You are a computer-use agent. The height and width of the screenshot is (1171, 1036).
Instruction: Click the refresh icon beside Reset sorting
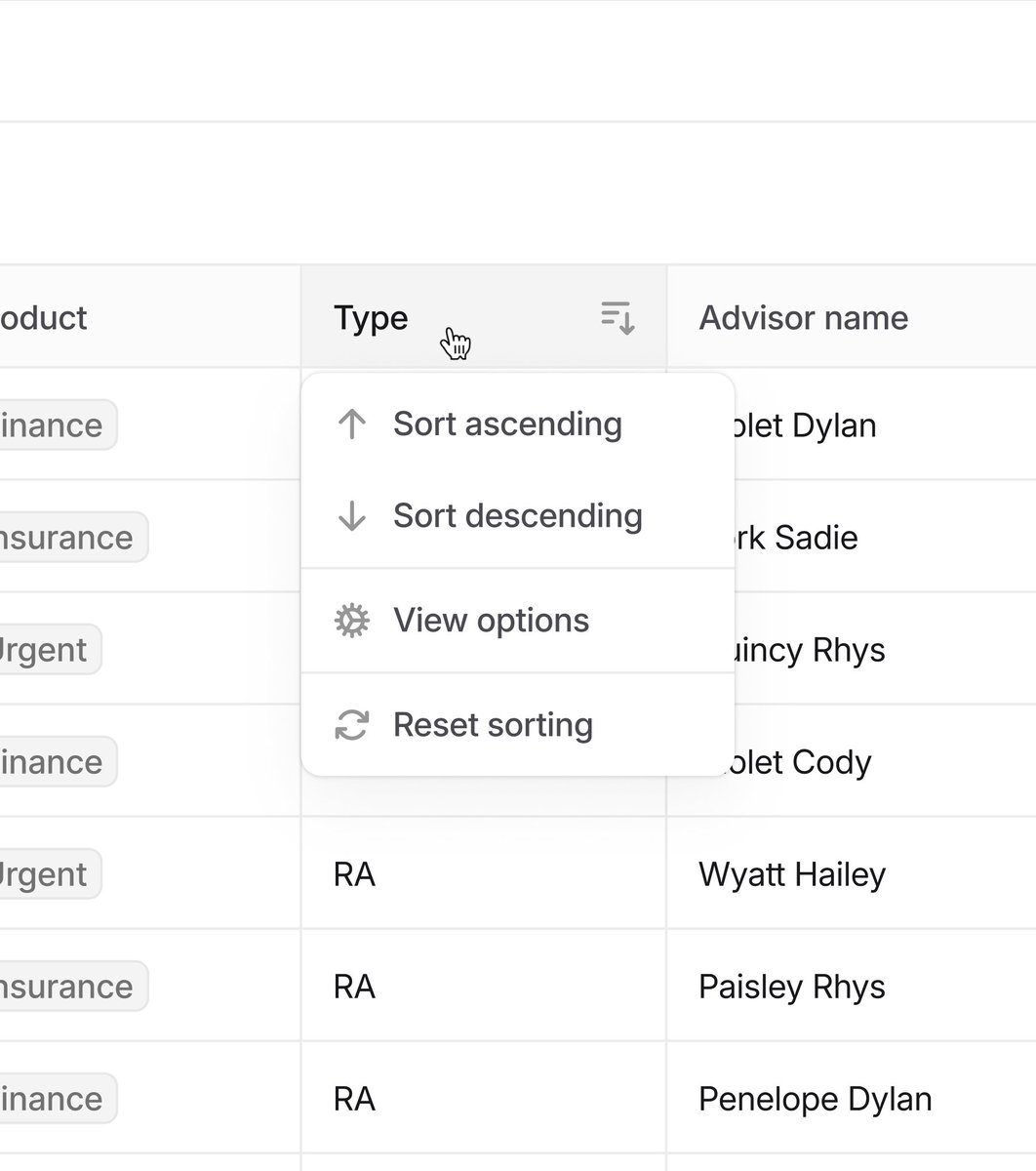[351, 725]
